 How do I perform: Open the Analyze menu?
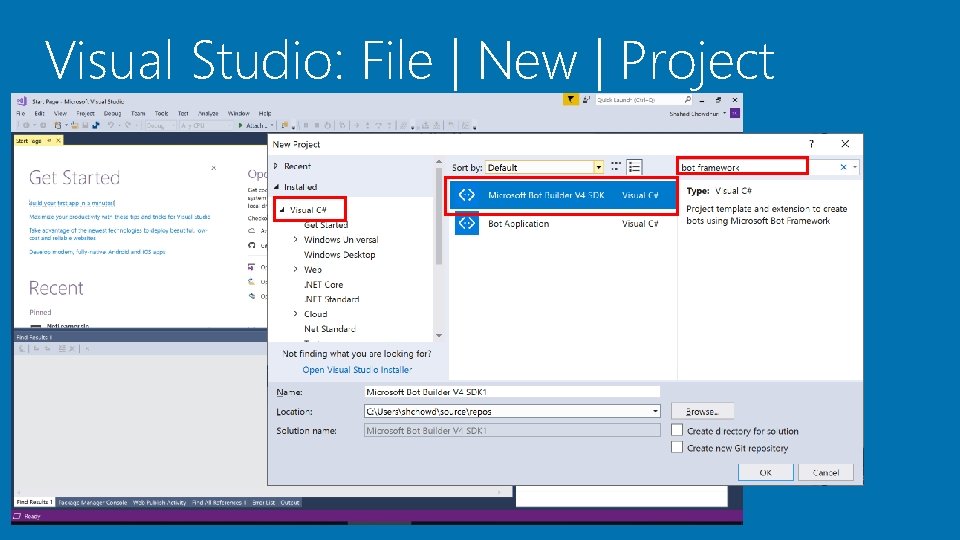[x=208, y=113]
